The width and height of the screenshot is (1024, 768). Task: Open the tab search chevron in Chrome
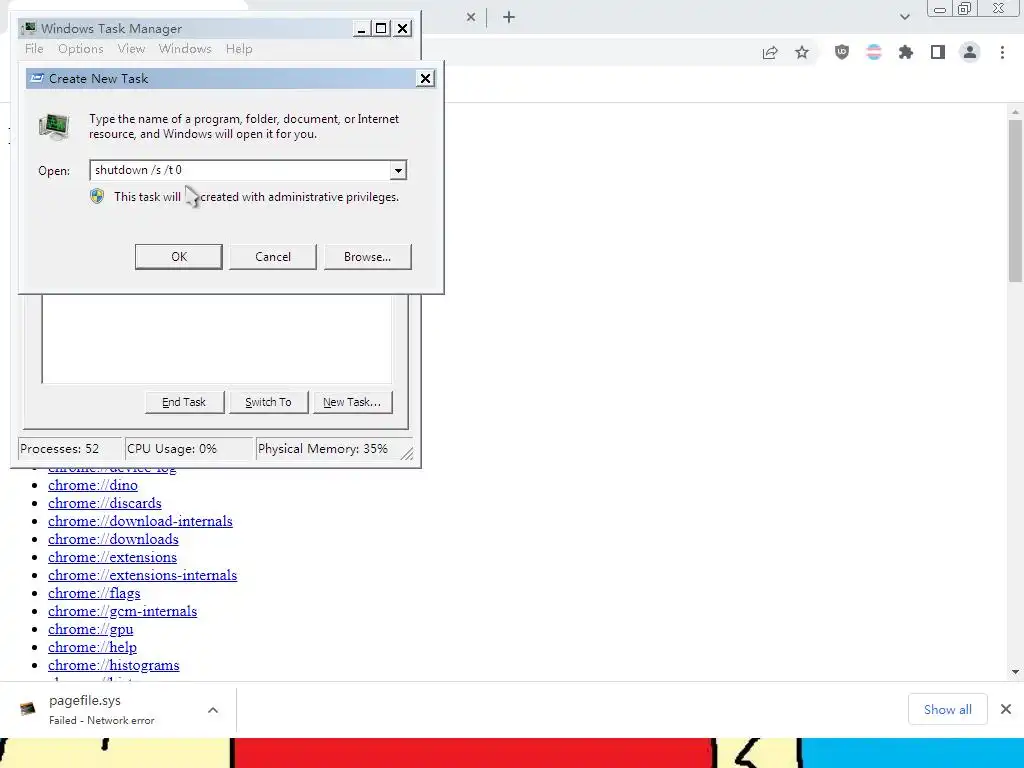coord(904,17)
